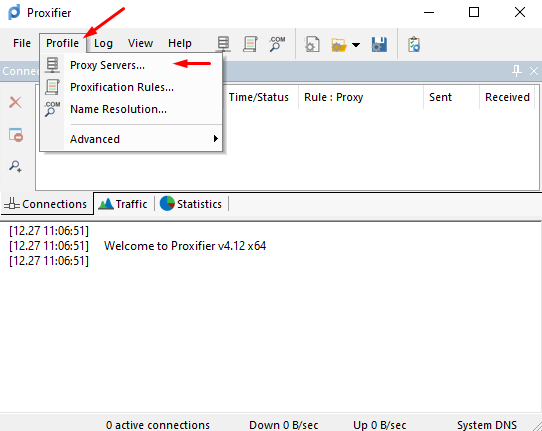Click the Proxification Rules toolbar icon
The width and height of the screenshot is (542, 431).
point(250,44)
